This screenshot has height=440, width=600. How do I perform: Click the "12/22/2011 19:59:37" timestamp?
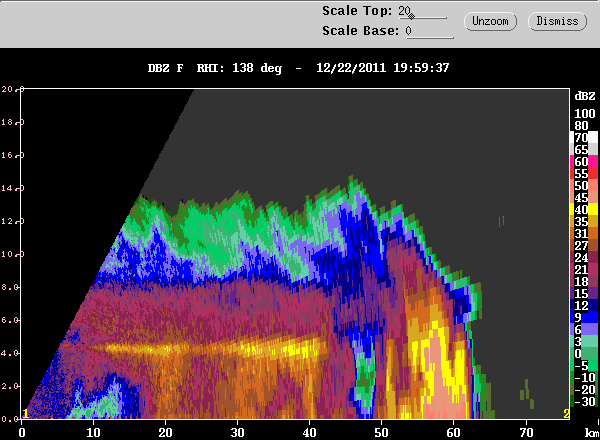click(382, 68)
